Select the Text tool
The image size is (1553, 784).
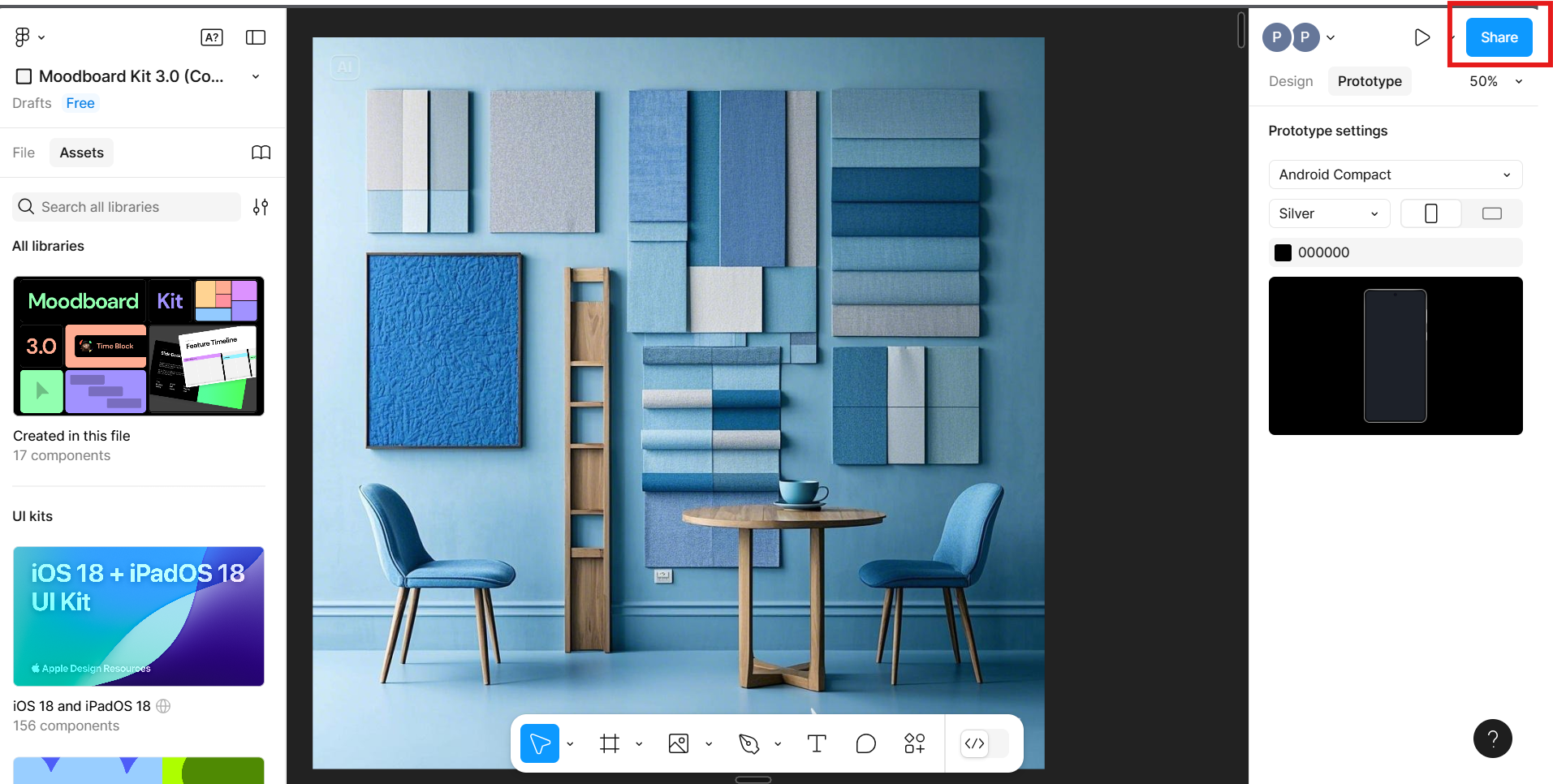pos(817,743)
